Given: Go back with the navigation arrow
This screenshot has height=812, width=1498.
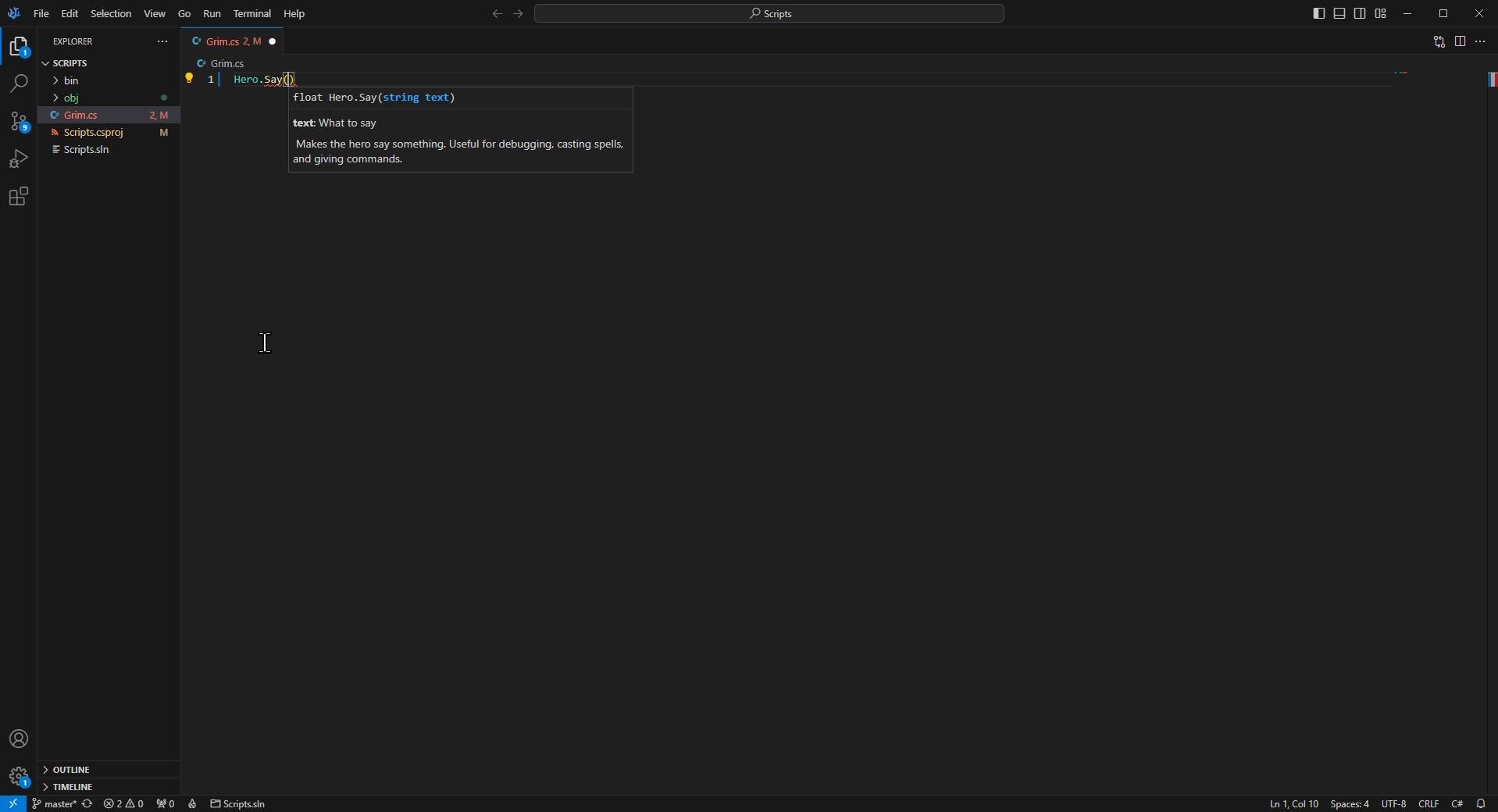Looking at the screenshot, I should [x=497, y=13].
